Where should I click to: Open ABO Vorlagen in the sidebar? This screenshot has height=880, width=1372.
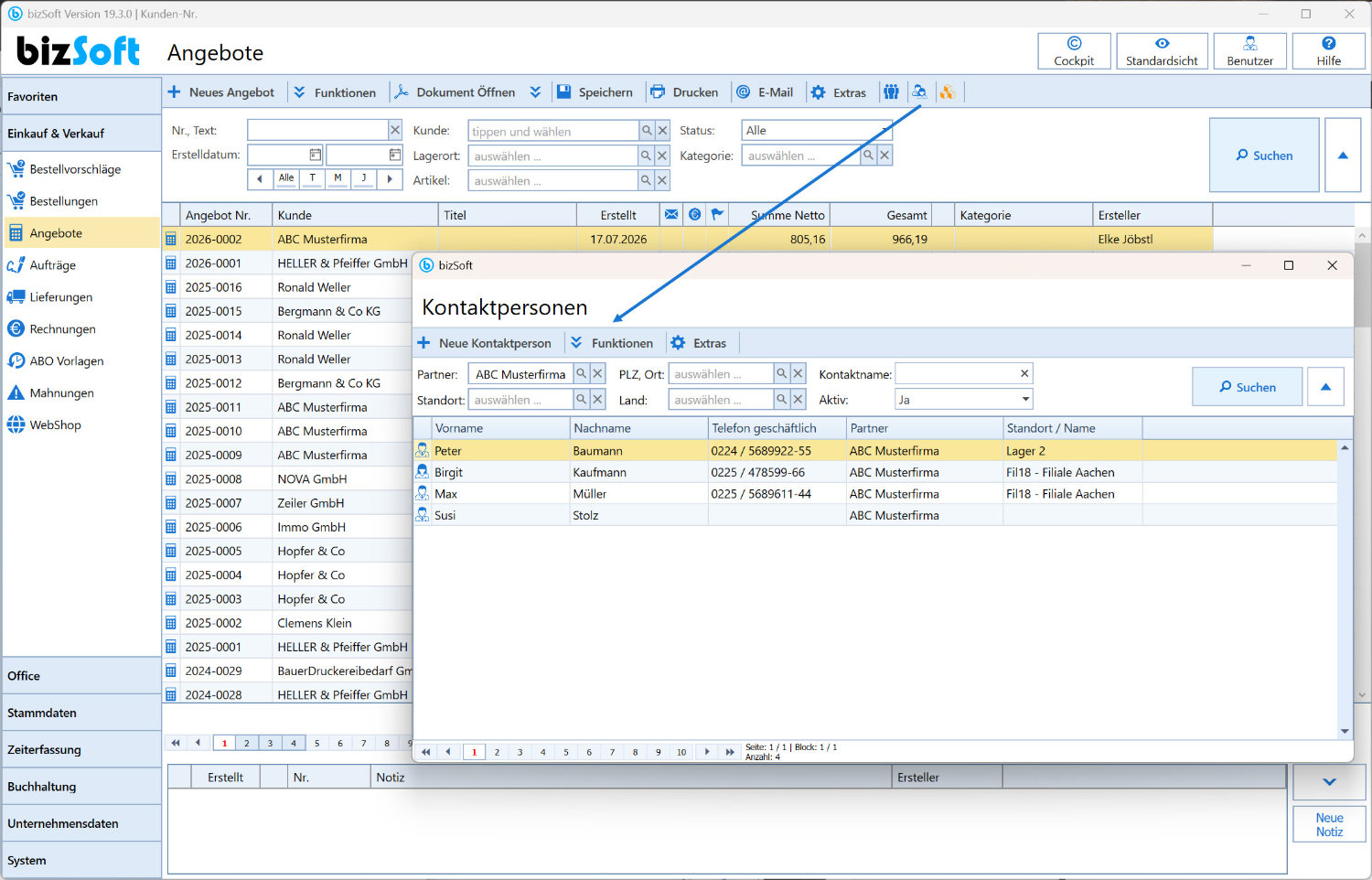tap(80, 361)
